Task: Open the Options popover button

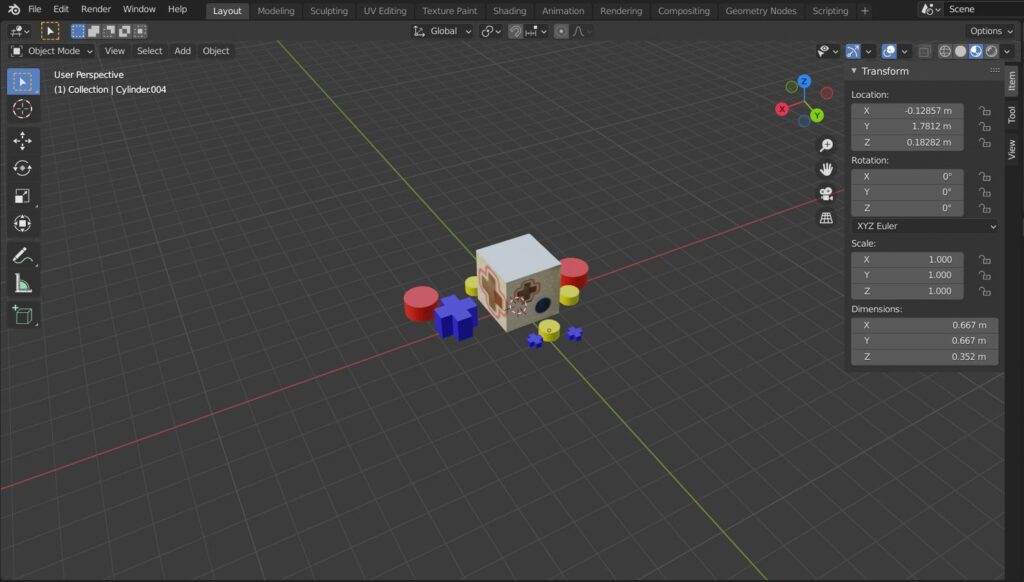Action: [x=991, y=31]
